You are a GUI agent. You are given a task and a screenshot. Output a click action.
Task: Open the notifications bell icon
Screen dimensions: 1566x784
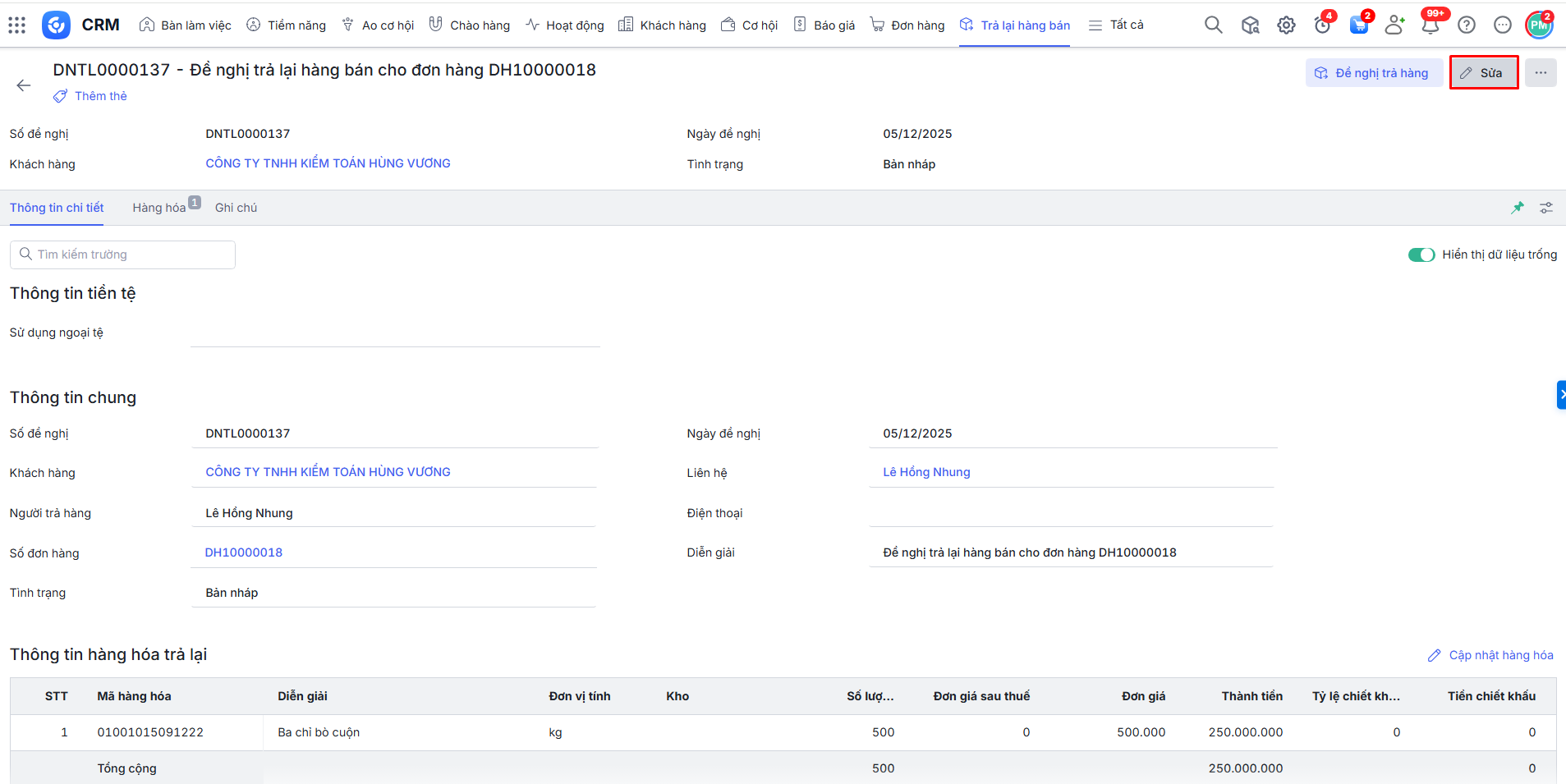tap(1430, 25)
